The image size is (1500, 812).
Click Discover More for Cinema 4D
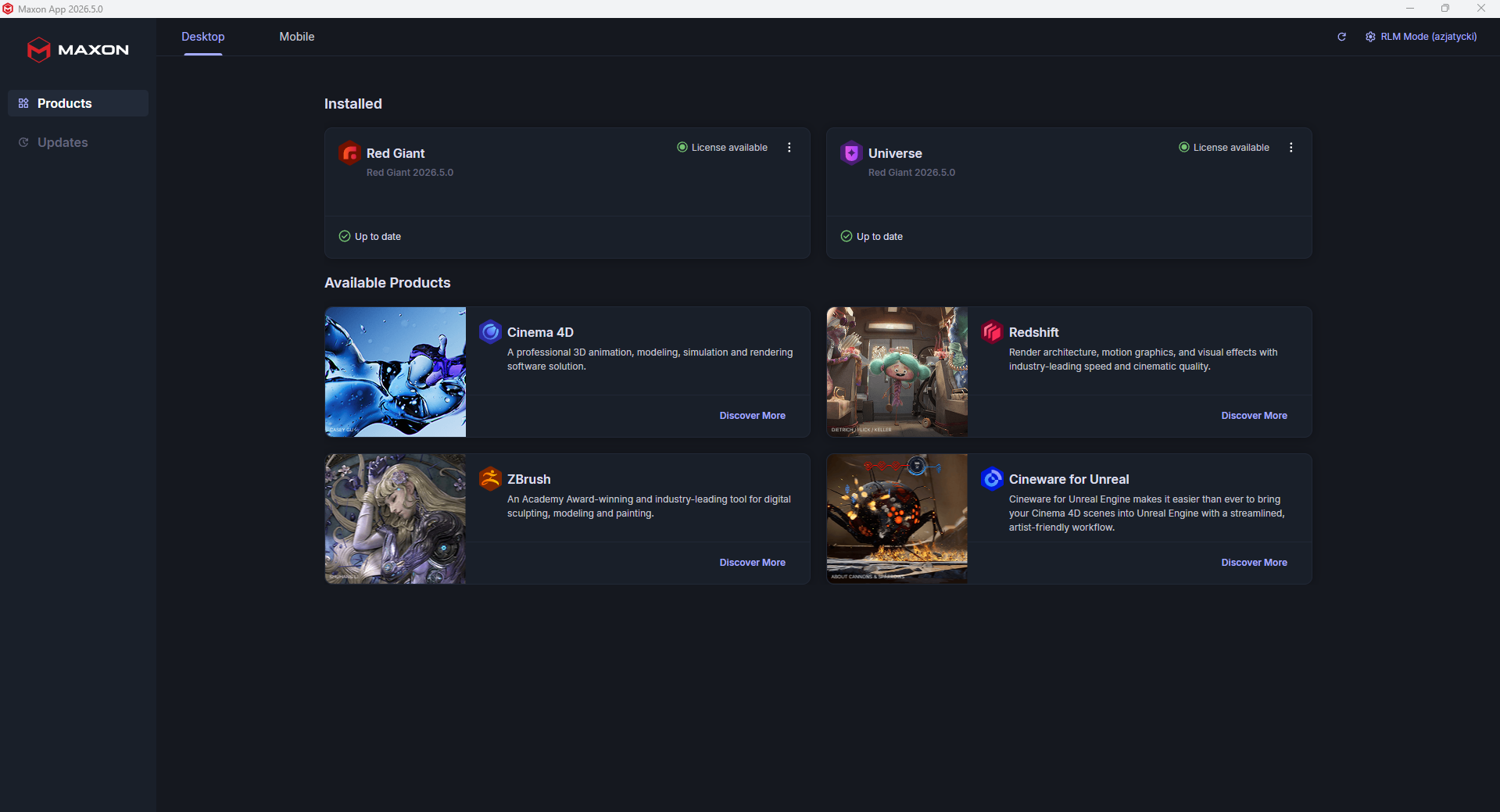[753, 416]
